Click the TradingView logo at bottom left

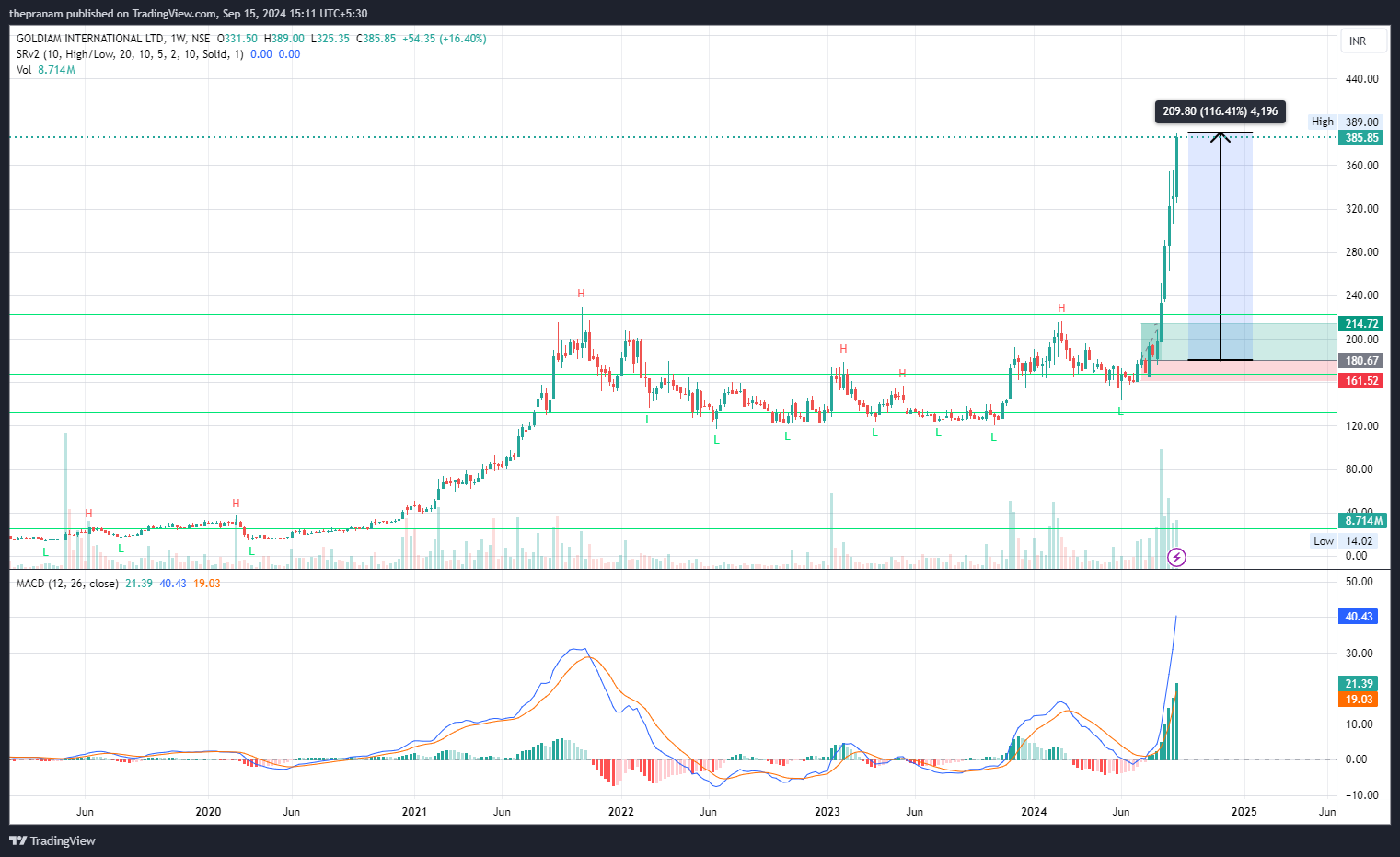[x=52, y=840]
